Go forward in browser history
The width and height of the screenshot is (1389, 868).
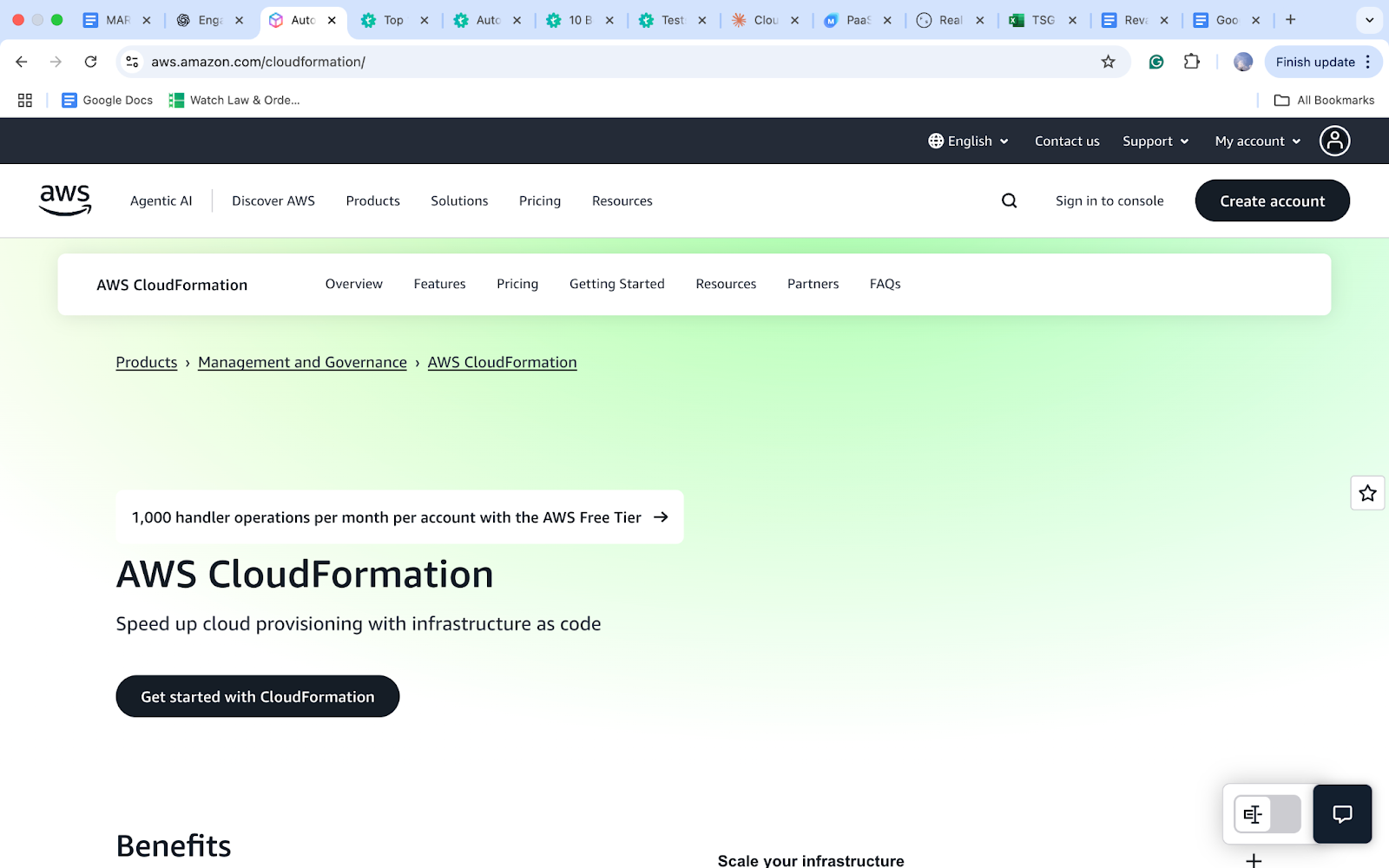pyautogui.click(x=56, y=62)
